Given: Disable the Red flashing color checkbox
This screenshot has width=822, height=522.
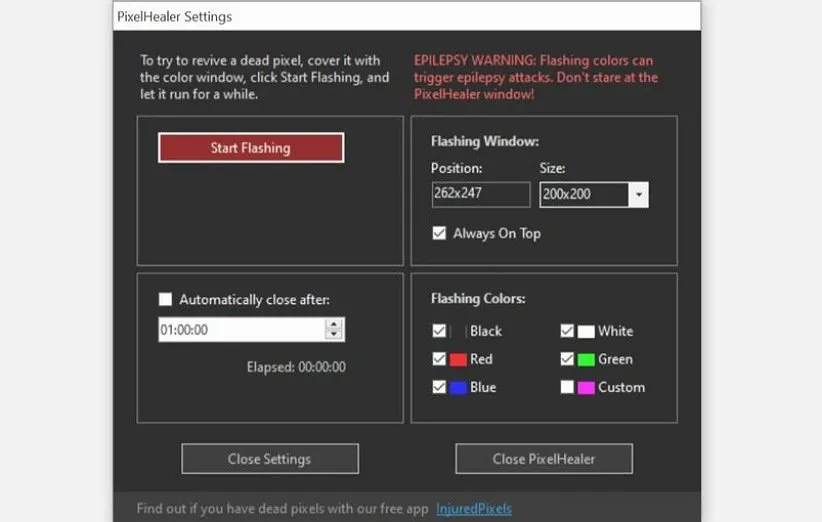Looking at the screenshot, I should point(439,359).
